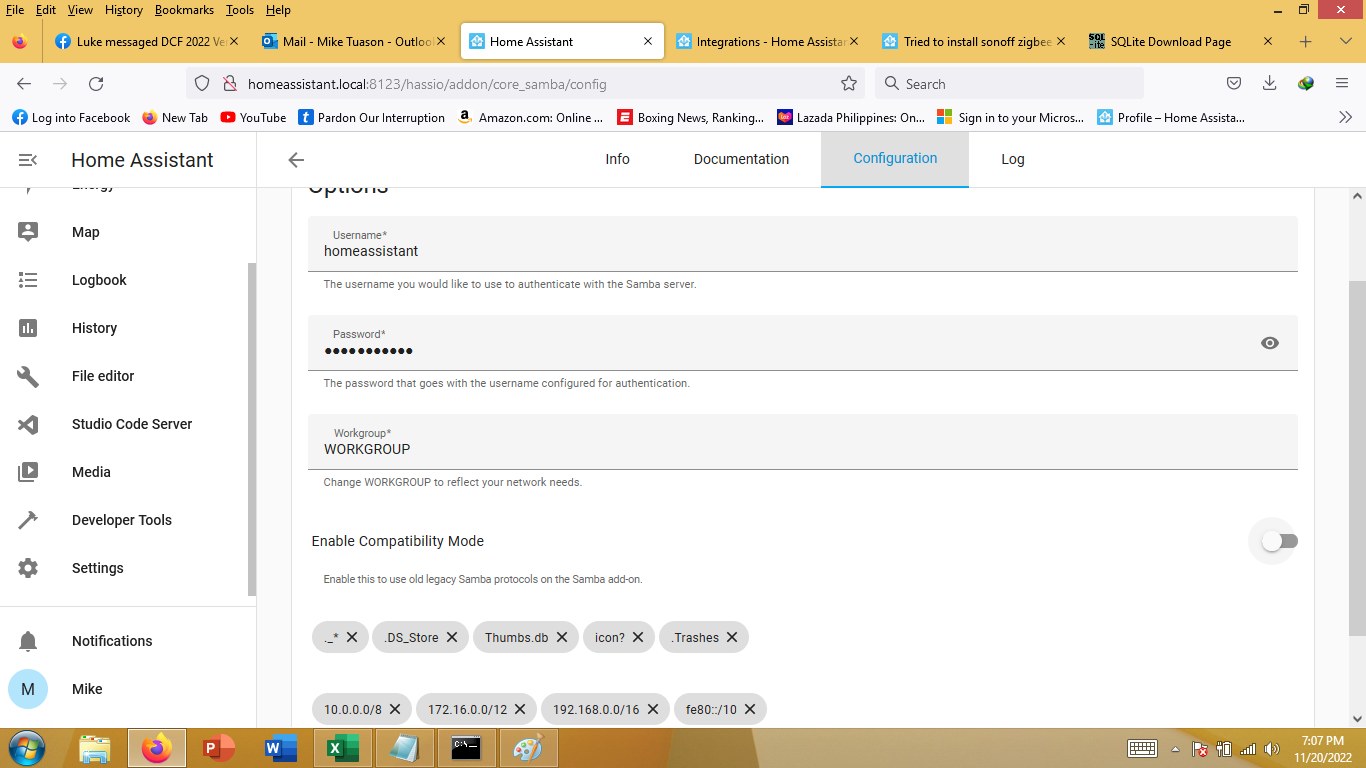Toggle Enable Compatibility Mode switch
Viewport: 1366px width, 768px height.
pos(1279,541)
